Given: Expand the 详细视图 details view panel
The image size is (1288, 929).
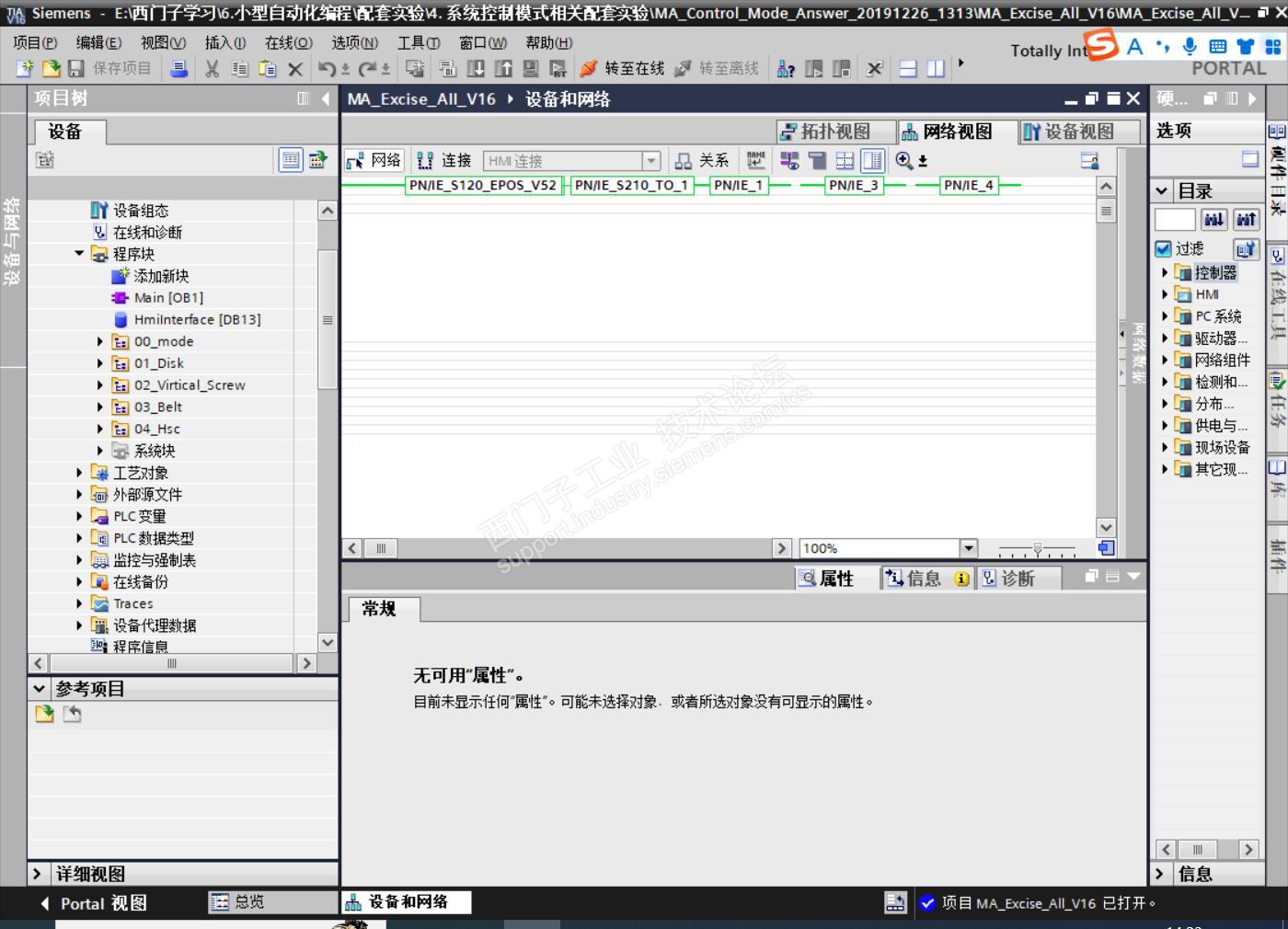Looking at the screenshot, I should (37, 874).
